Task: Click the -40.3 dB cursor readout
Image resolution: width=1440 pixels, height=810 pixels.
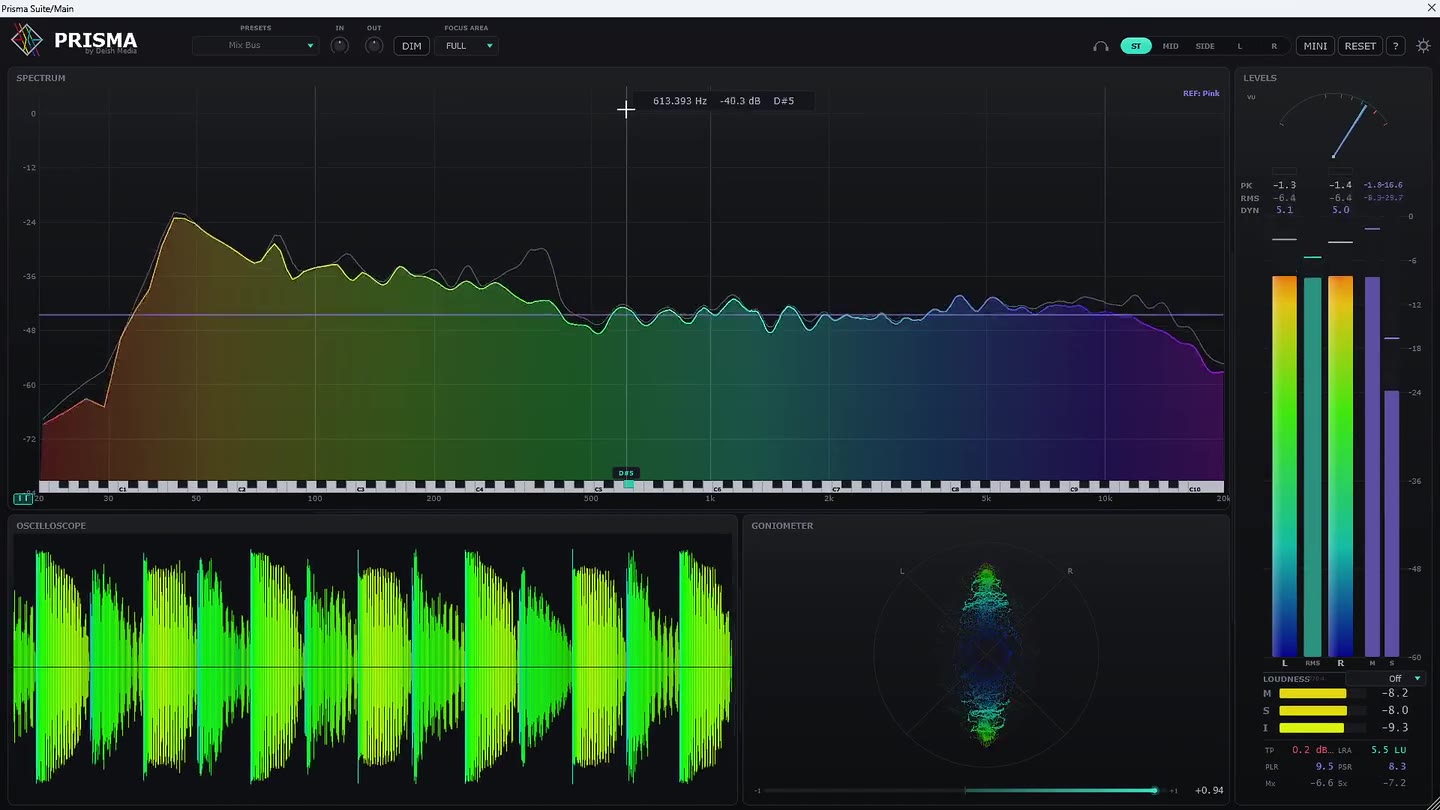Action: click(x=740, y=101)
